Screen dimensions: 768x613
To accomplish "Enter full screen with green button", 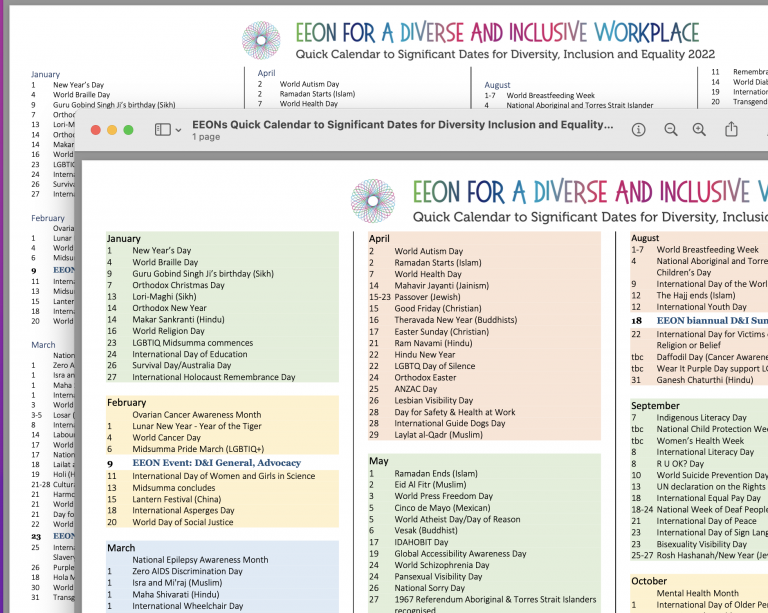I will pos(128,130).
